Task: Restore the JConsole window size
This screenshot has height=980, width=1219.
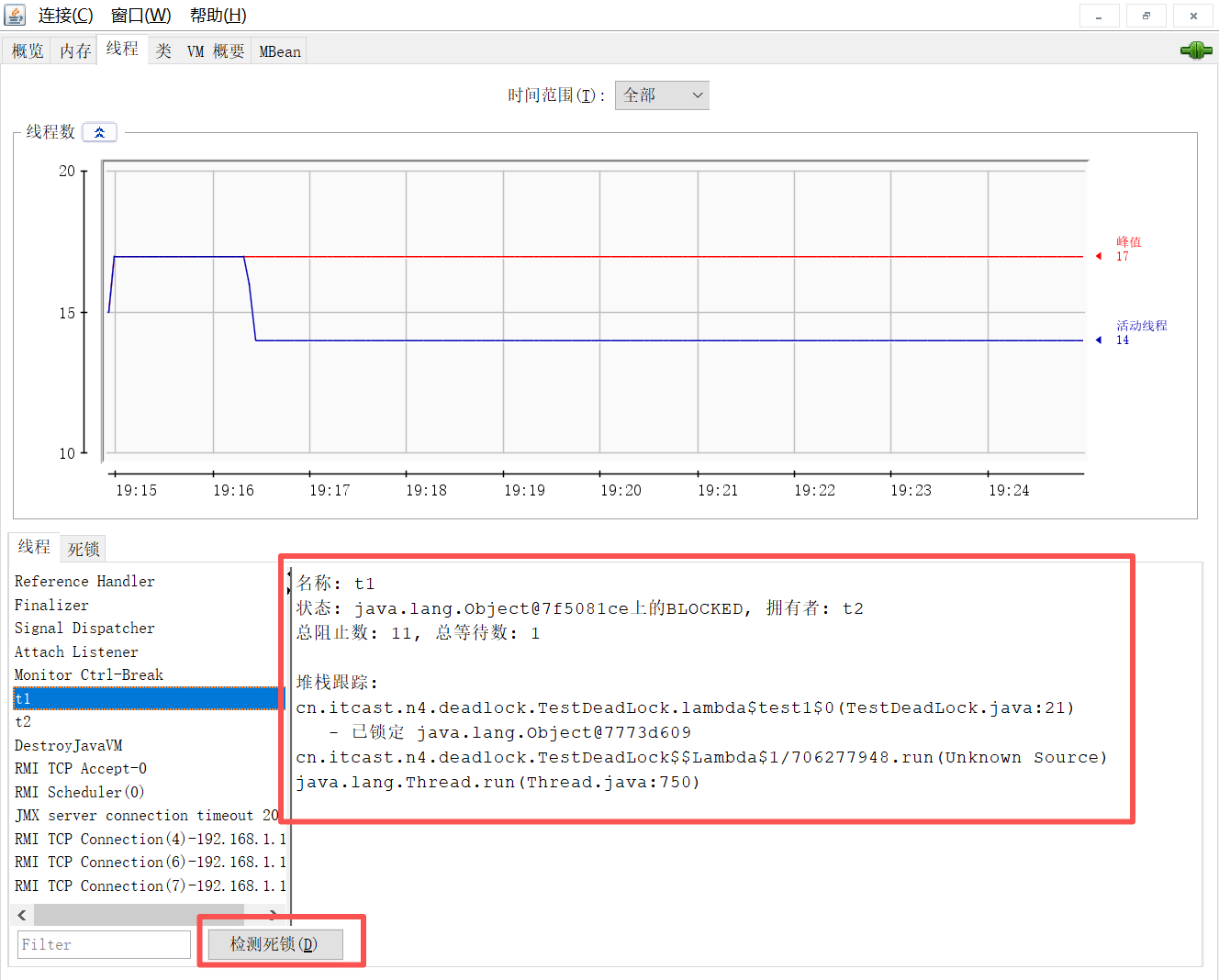Action: point(1146,16)
